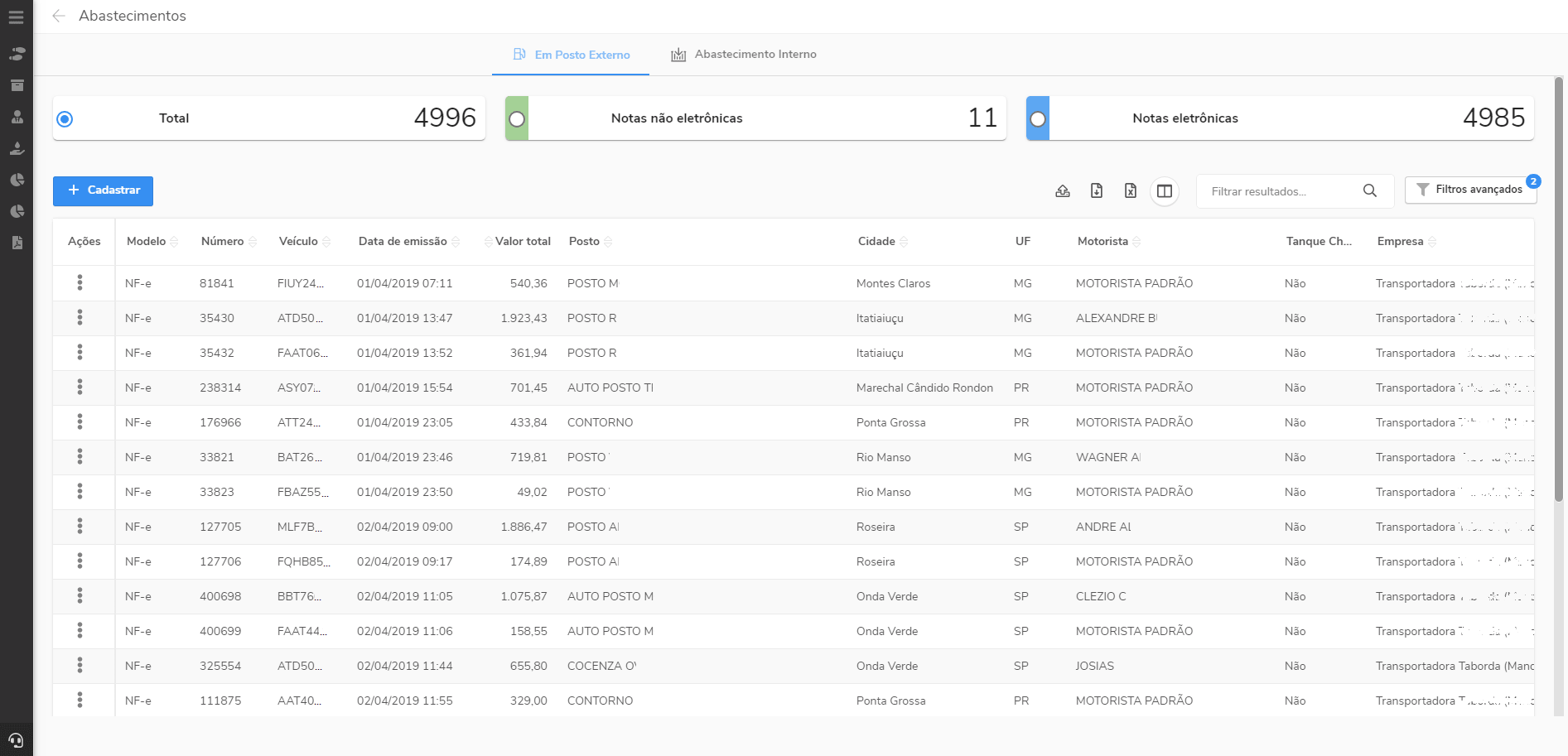Open the archive box sidebar icon
The width and height of the screenshot is (1568, 756).
click(x=17, y=85)
